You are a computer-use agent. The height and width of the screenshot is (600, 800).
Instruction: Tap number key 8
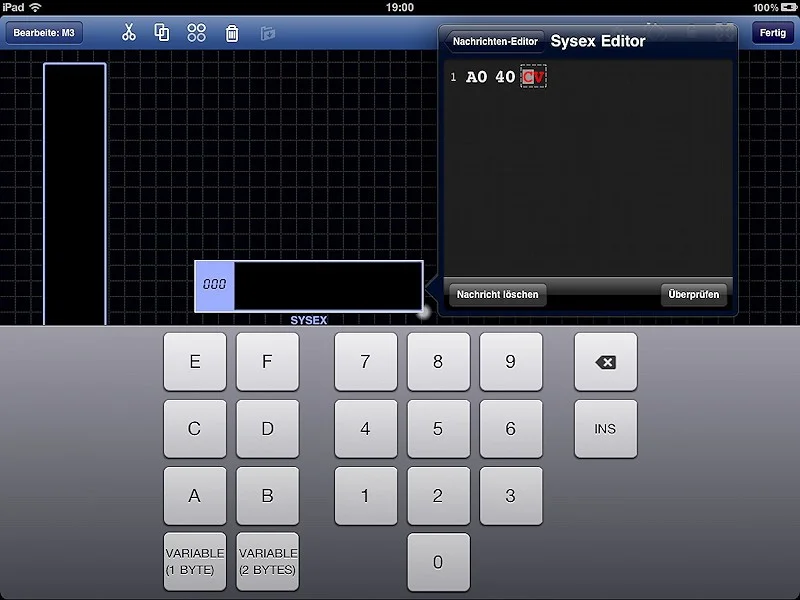(x=438, y=362)
